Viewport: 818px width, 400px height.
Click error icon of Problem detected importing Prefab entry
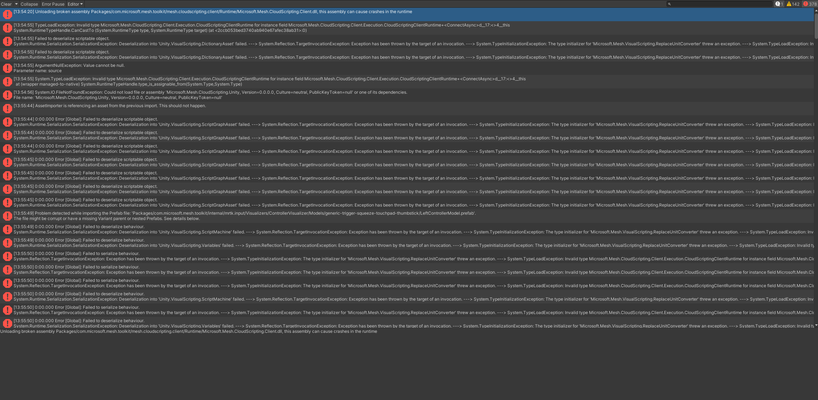7,216
